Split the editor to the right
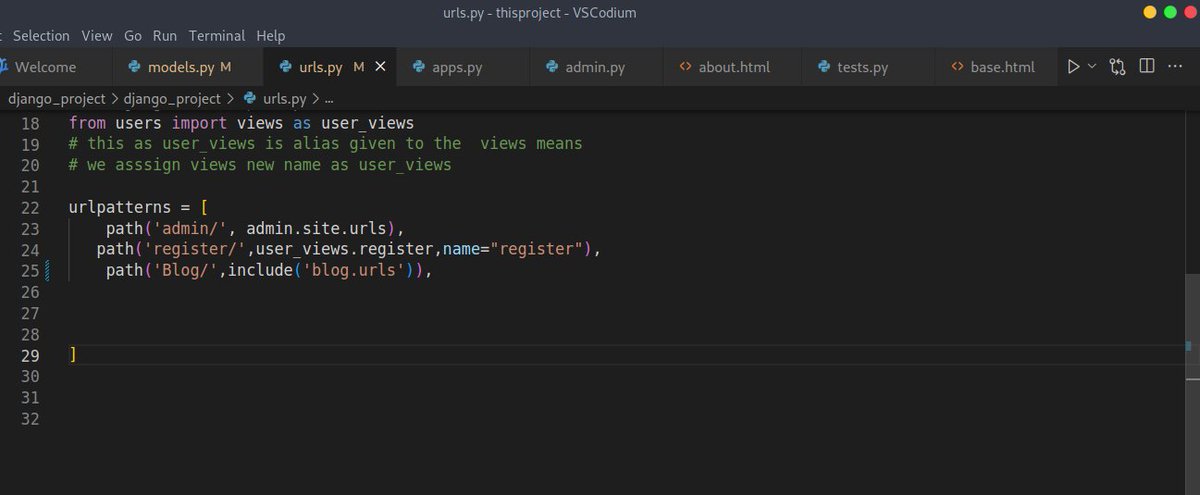Image resolution: width=1200 pixels, height=495 pixels. 1147,67
